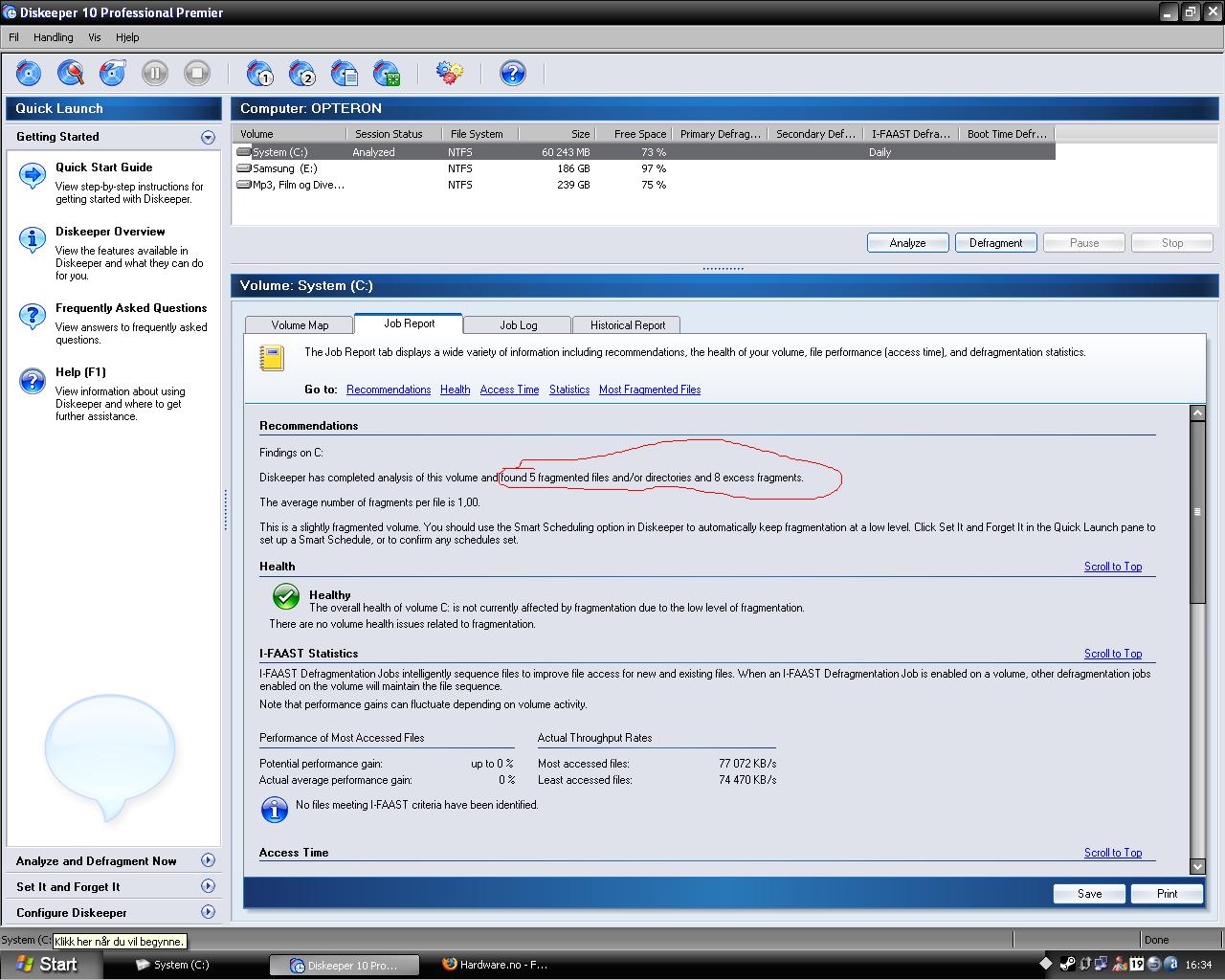Select the Samsung (E:) volume row
The image size is (1225, 980).
point(644,168)
